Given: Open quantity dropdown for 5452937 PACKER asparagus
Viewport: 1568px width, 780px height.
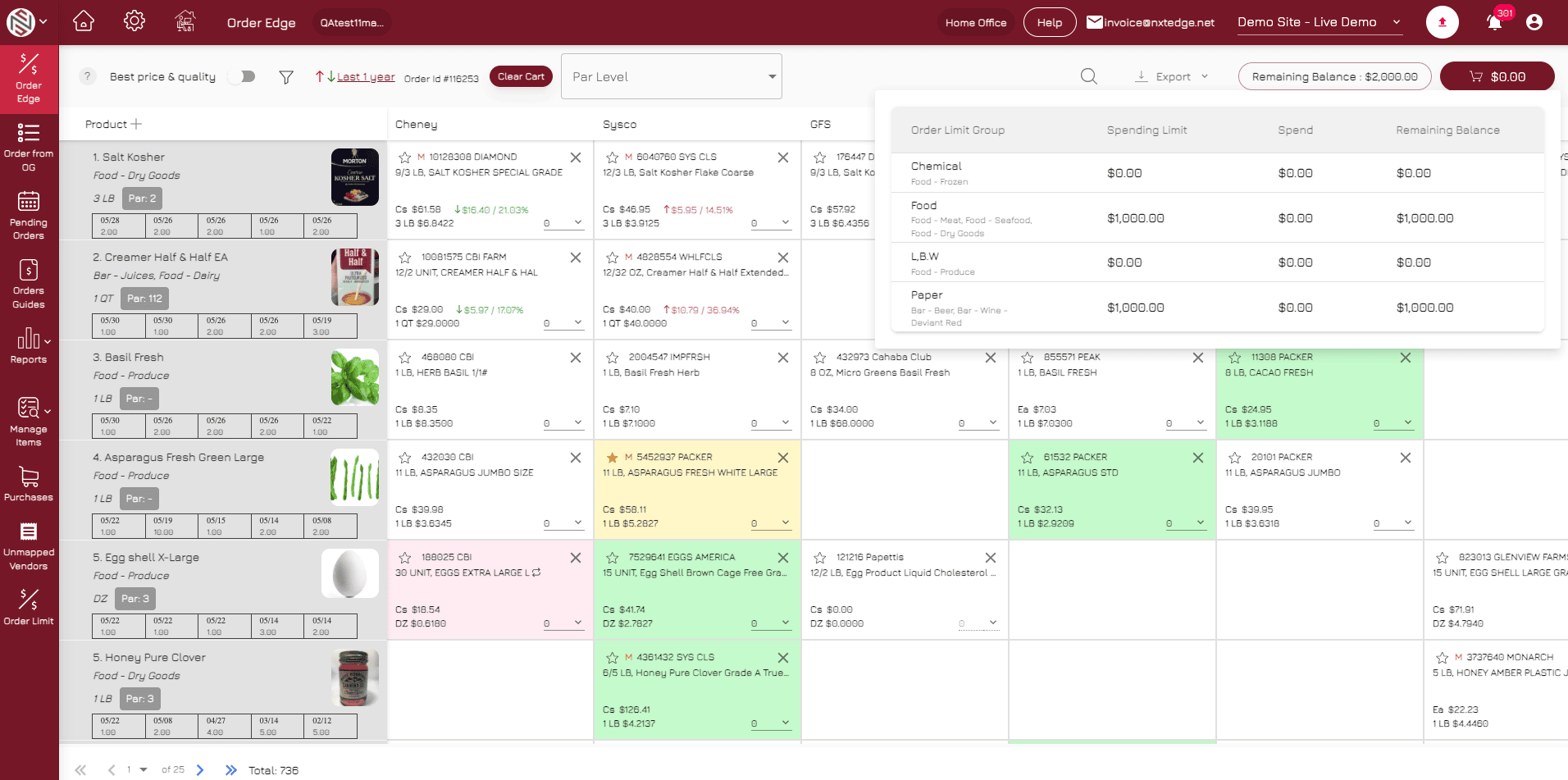Looking at the screenshot, I should (x=771, y=523).
